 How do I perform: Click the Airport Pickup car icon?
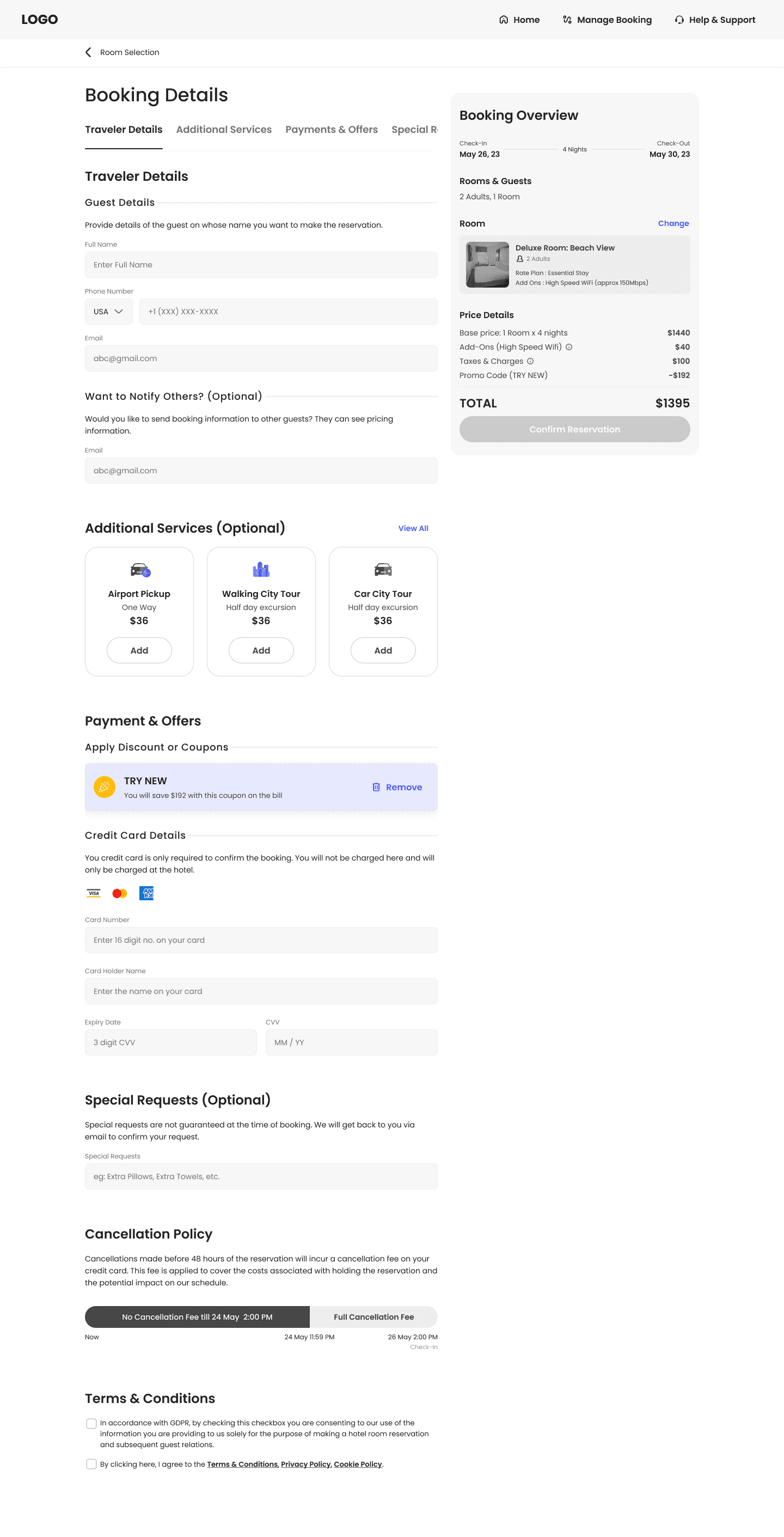pyautogui.click(x=140, y=570)
